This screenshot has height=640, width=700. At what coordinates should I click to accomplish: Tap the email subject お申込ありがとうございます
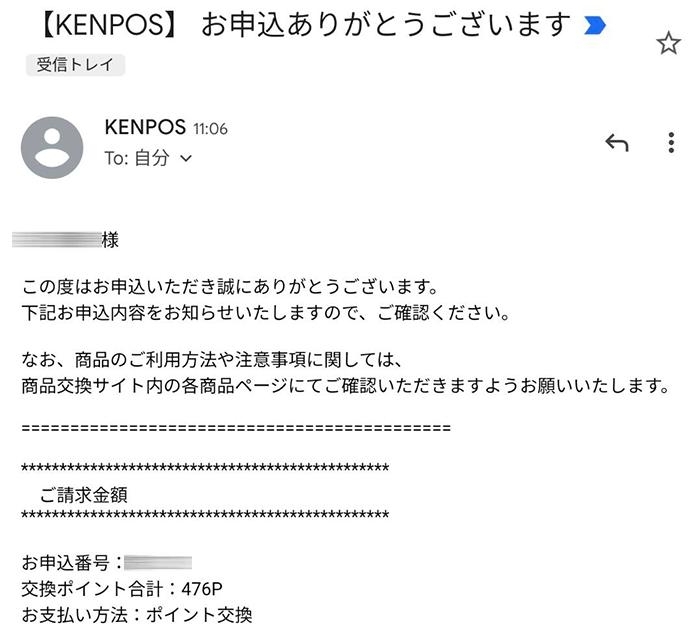385,25
